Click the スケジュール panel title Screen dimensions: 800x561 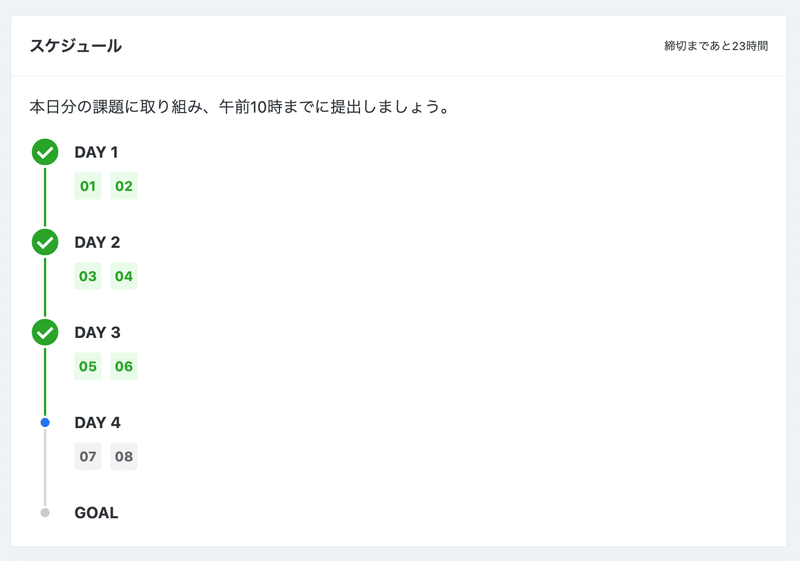[x=76, y=46]
